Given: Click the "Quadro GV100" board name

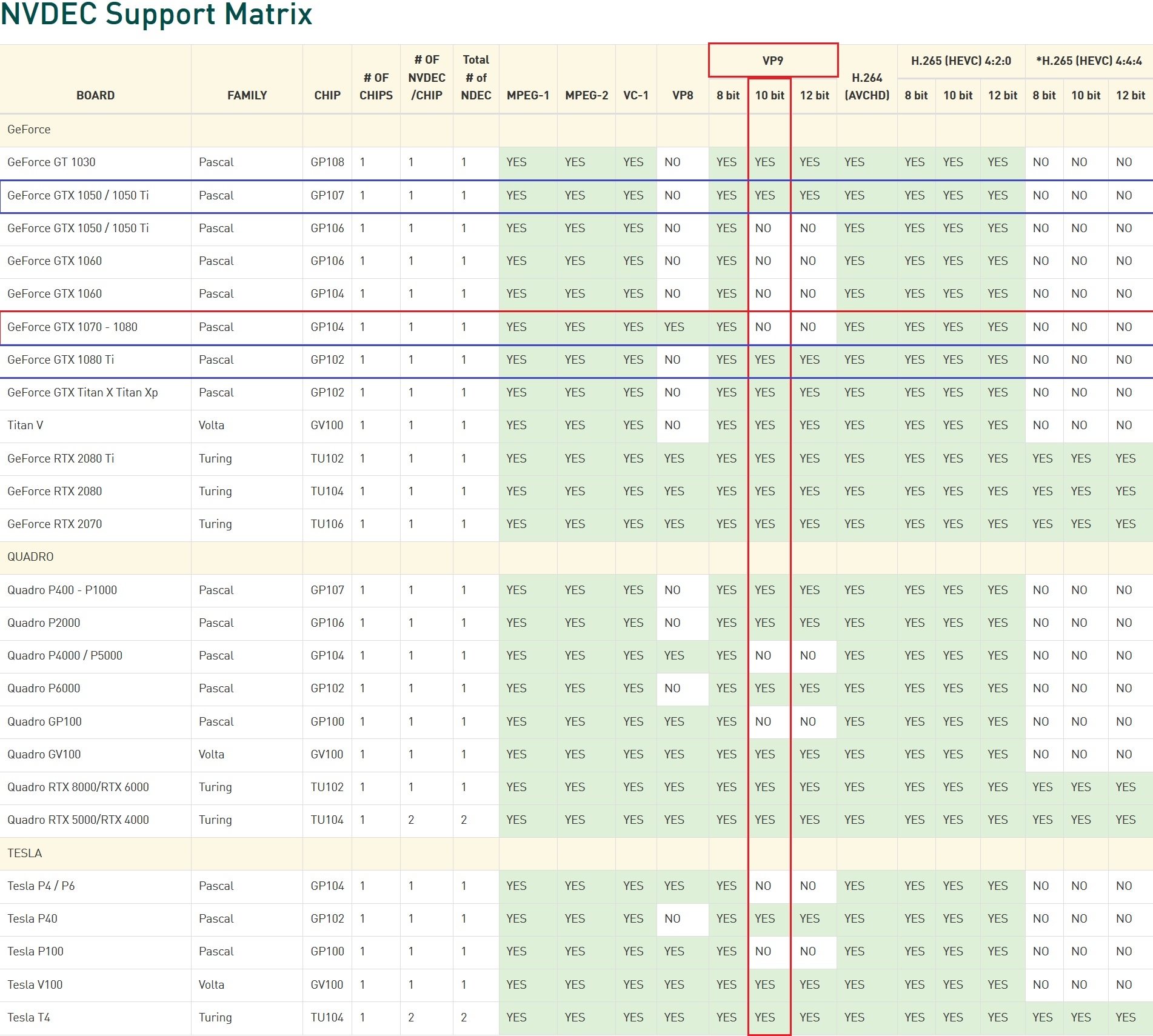Looking at the screenshot, I should [x=44, y=754].
